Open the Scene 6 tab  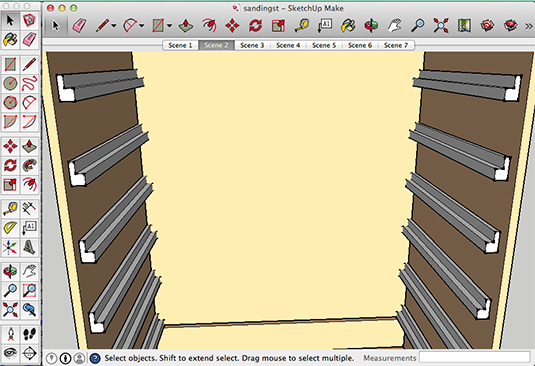point(360,45)
